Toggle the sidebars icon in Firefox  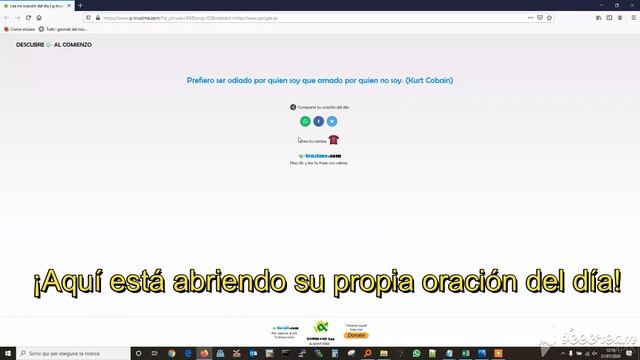click(x=609, y=18)
